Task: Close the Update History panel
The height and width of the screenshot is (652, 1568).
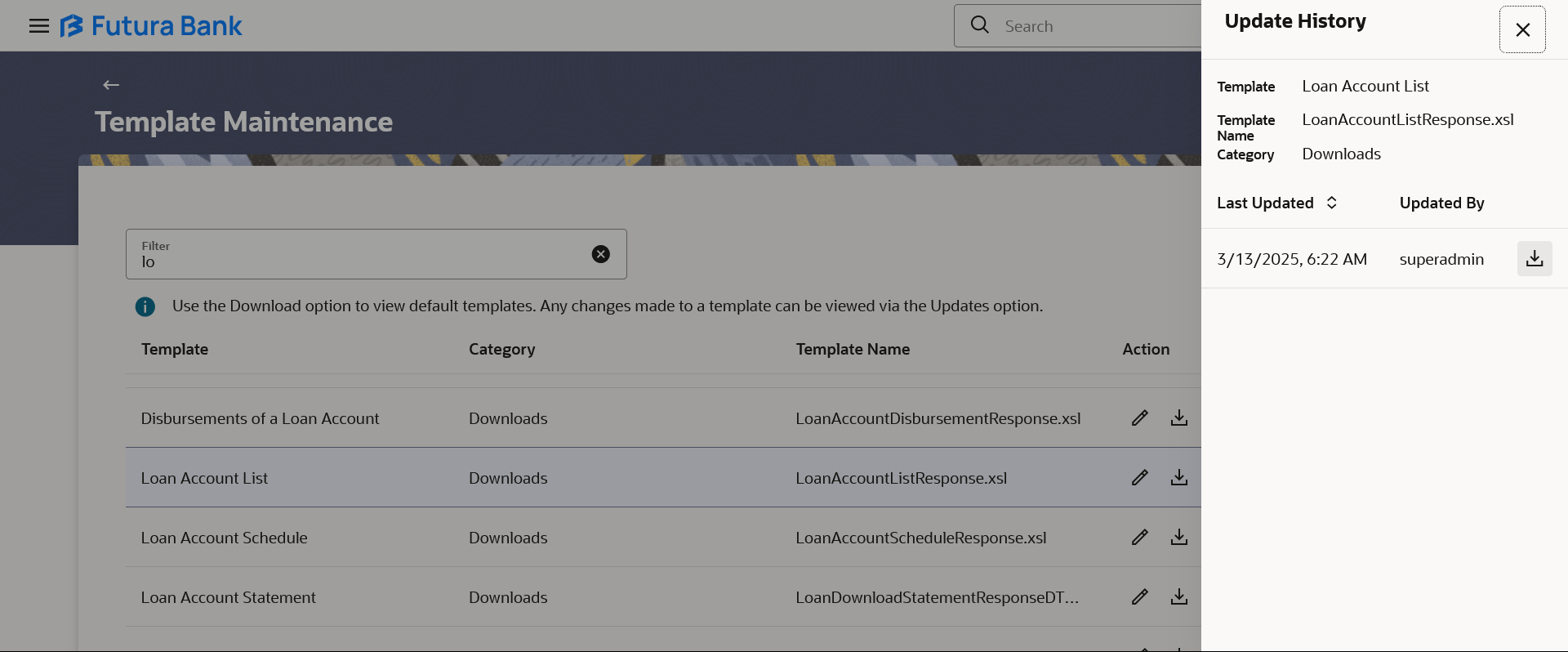Action: coord(1522,29)
